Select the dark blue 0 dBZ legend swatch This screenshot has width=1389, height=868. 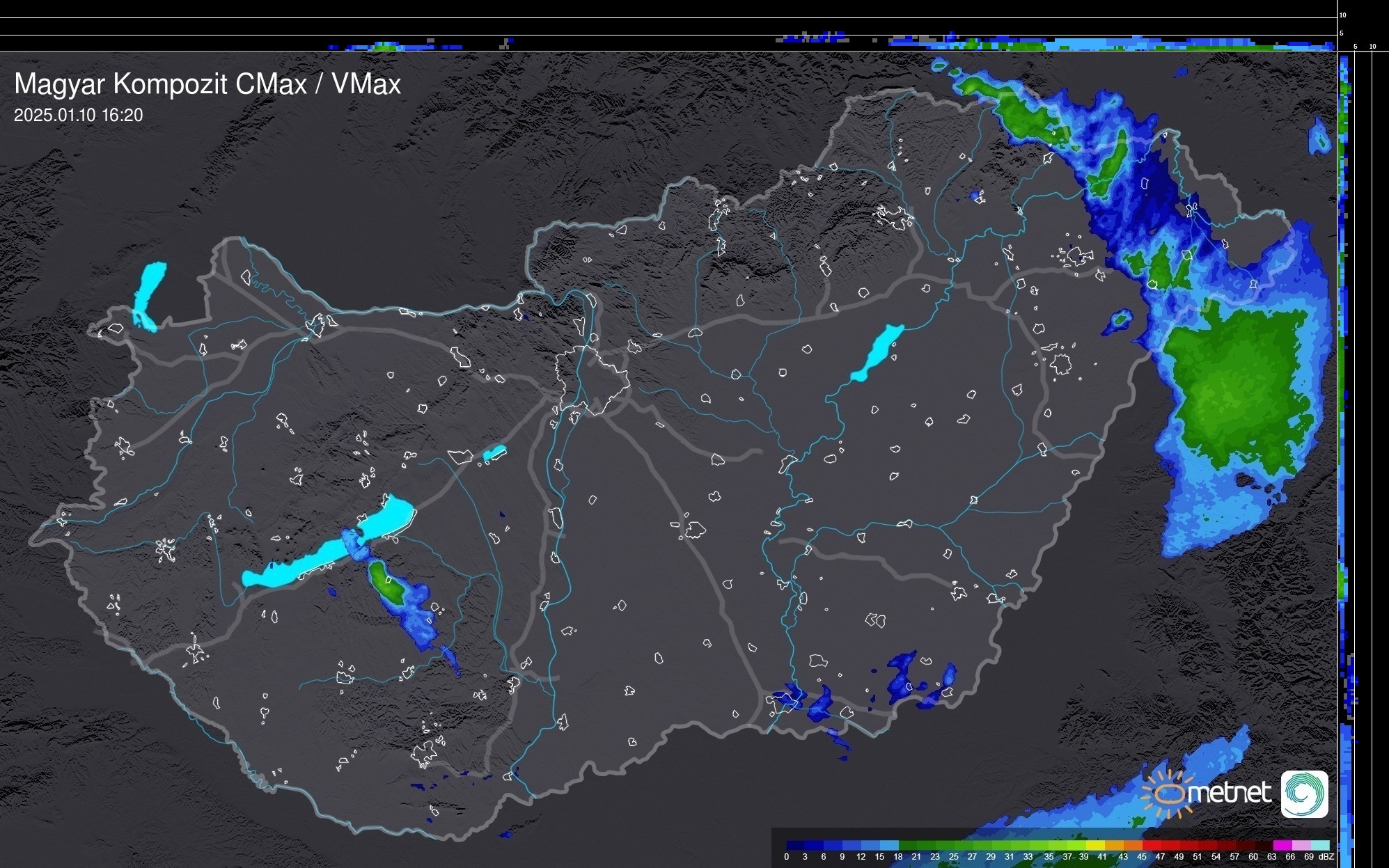[x=792, y=845]
